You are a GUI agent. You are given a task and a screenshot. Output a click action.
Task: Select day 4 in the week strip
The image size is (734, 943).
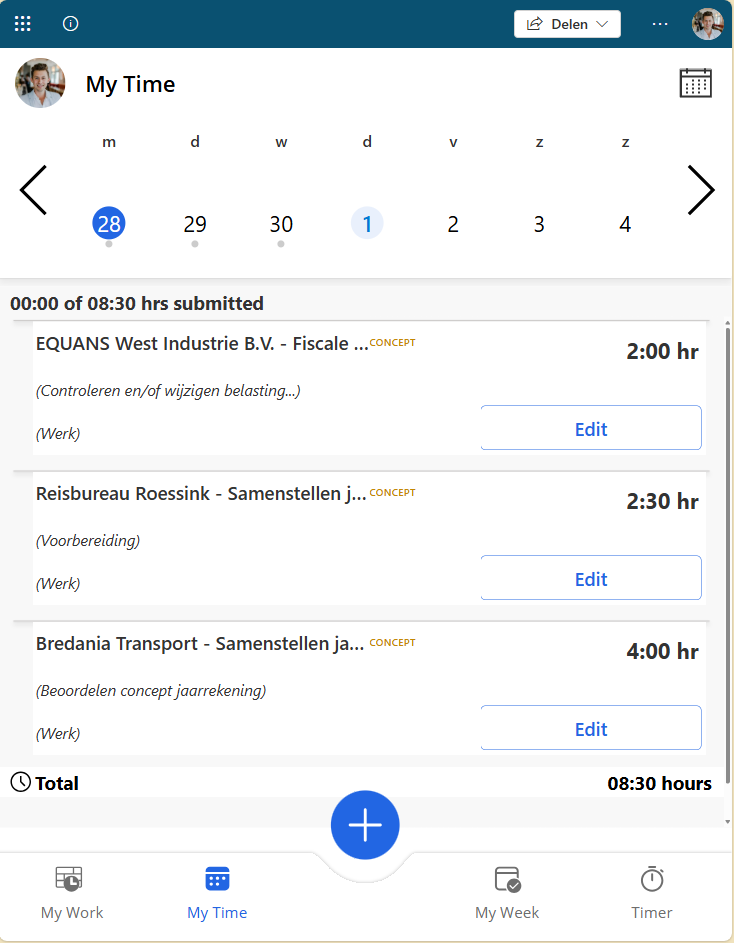[625, 224]
